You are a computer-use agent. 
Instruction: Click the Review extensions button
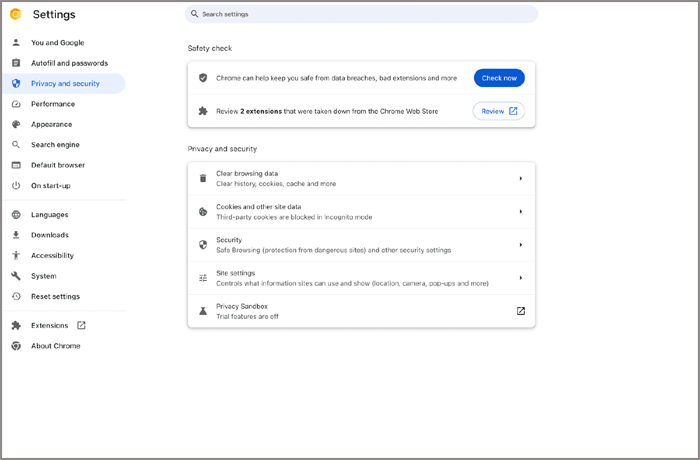499,111
